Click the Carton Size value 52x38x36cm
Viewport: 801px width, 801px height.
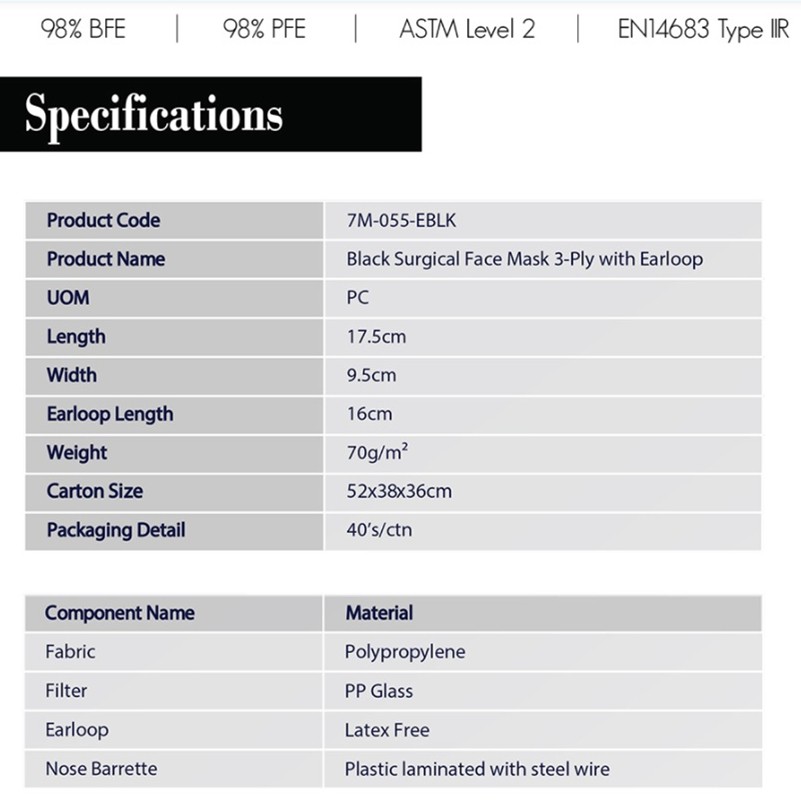click(399, 491)
